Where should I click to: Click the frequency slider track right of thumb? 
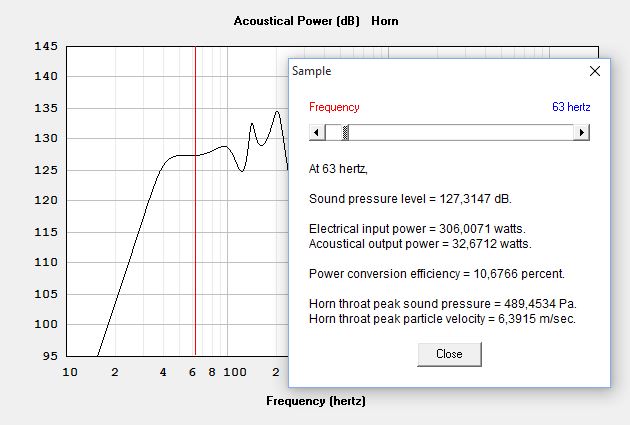tap(461, 132)
